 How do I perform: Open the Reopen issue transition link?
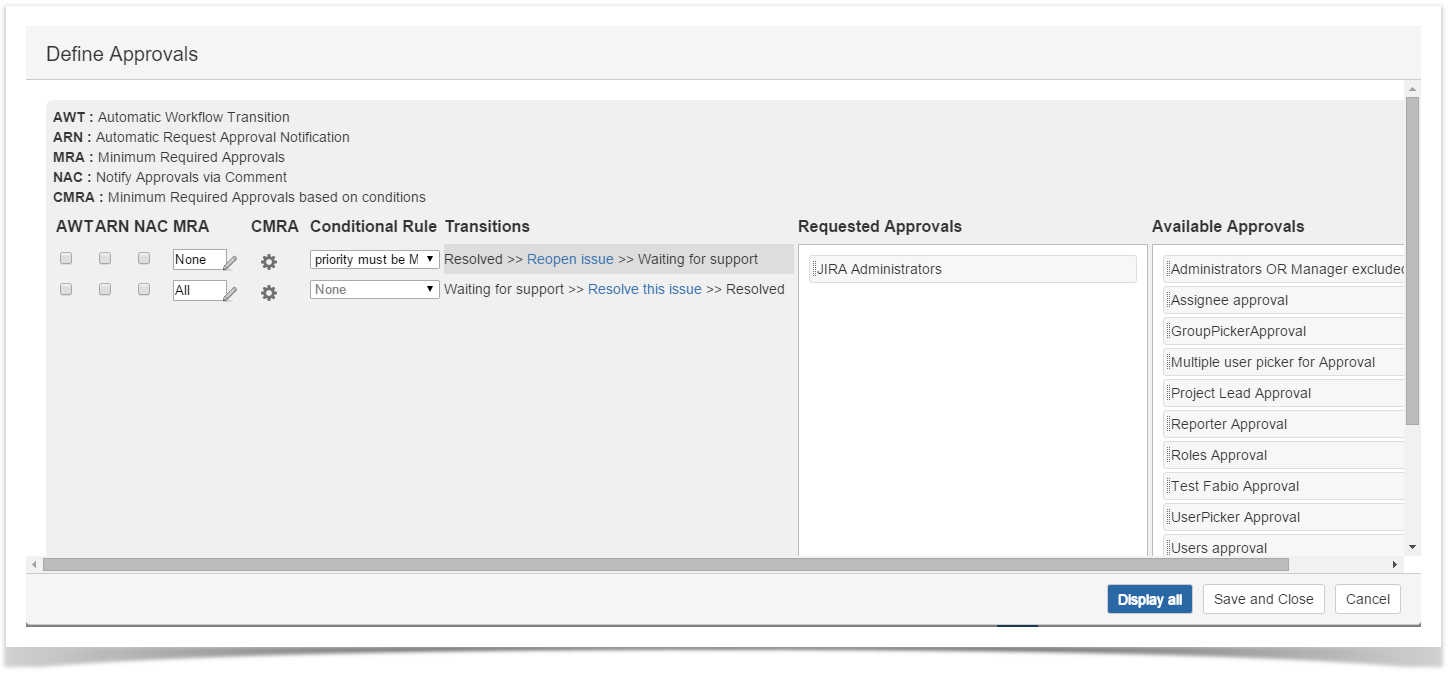pos(570,259)
